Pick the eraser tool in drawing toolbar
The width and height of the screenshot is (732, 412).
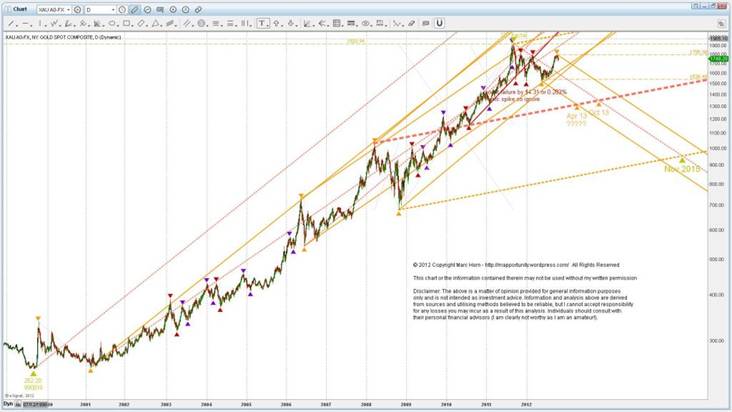pyautogui.click(x=411, y=23)
